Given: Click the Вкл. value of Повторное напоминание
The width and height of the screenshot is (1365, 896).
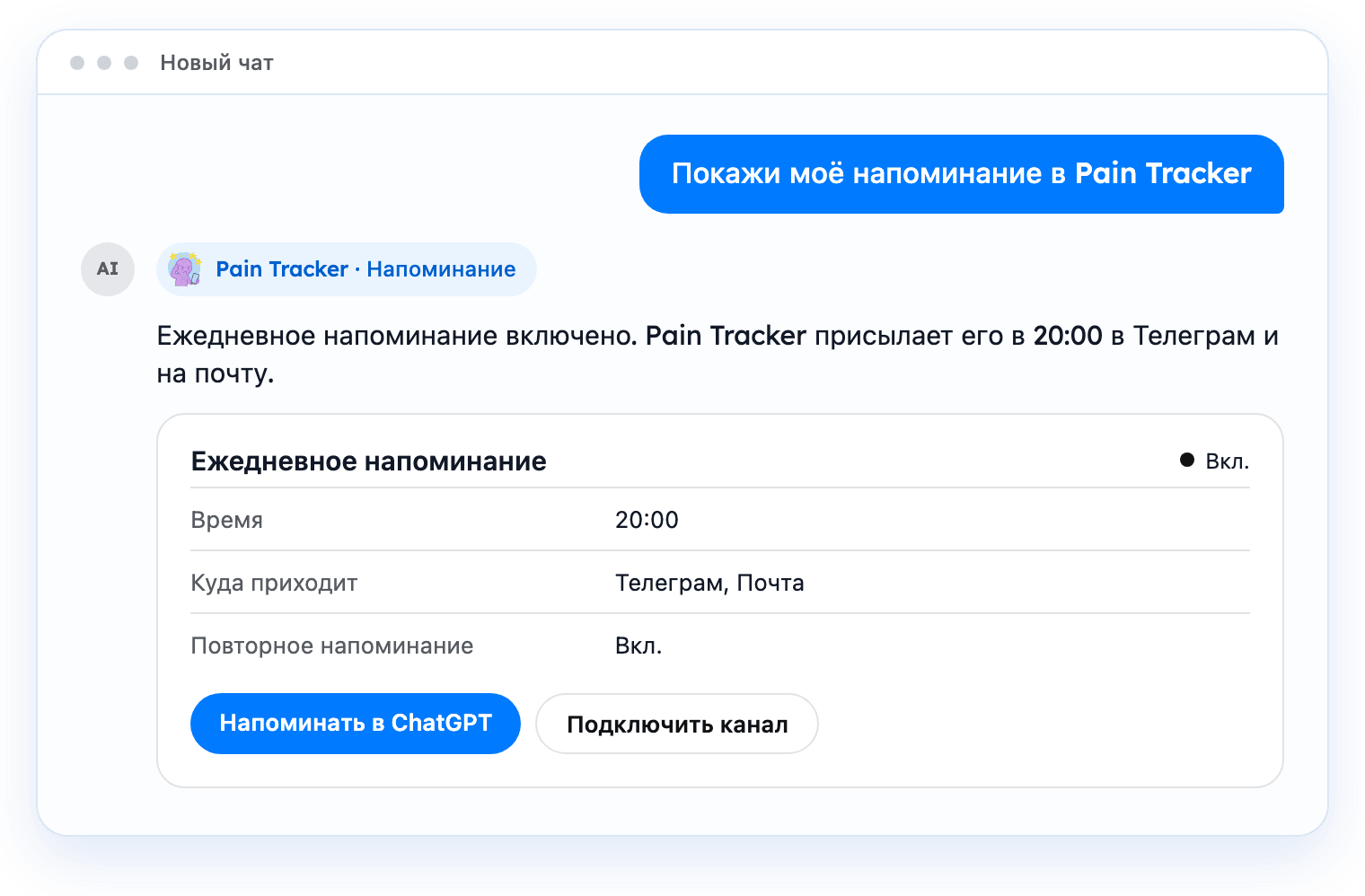Looking at the screenshot, I should (x=638, y=646).
